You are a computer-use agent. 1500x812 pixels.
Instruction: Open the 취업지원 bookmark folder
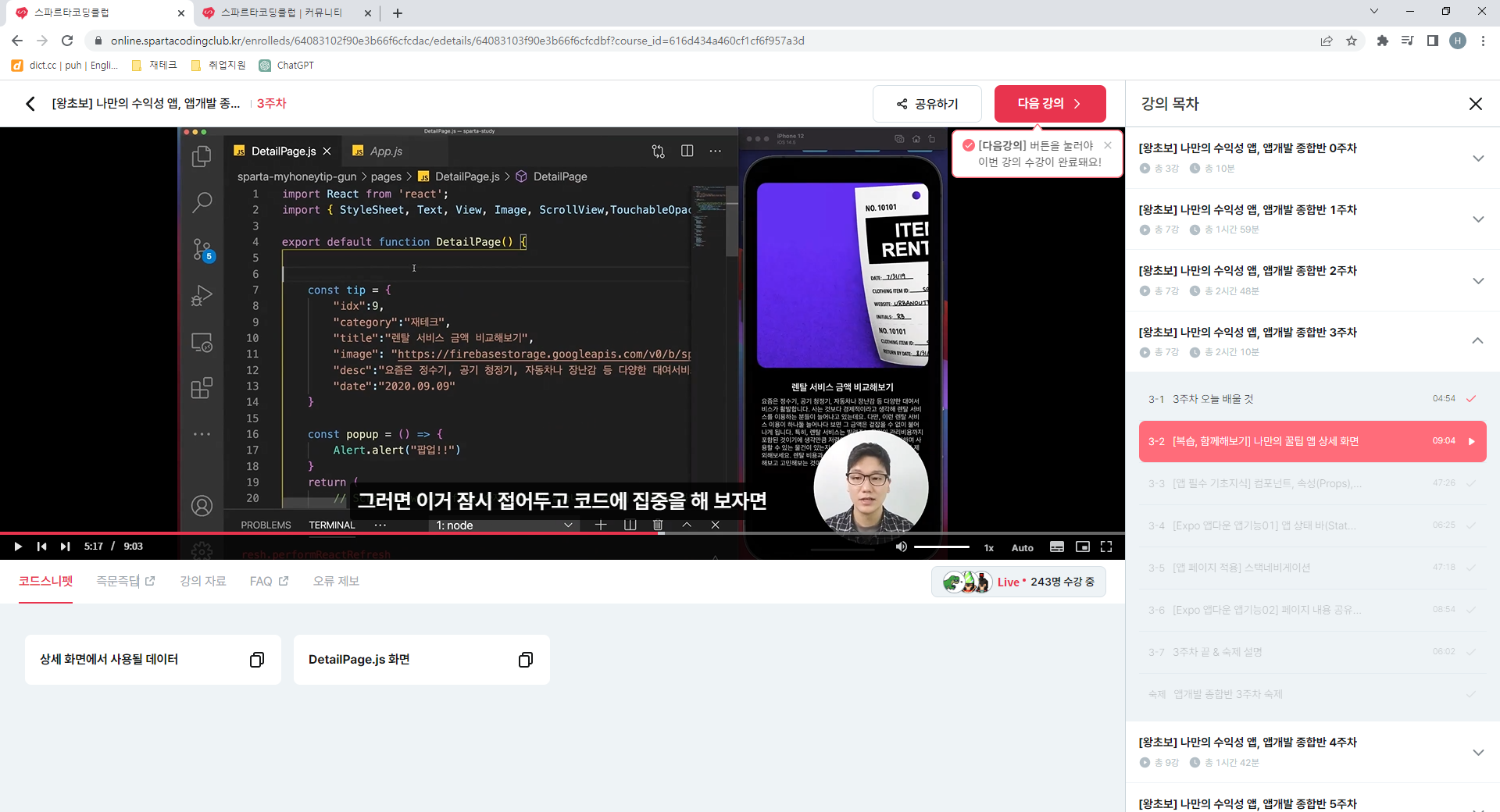[219, 66]
